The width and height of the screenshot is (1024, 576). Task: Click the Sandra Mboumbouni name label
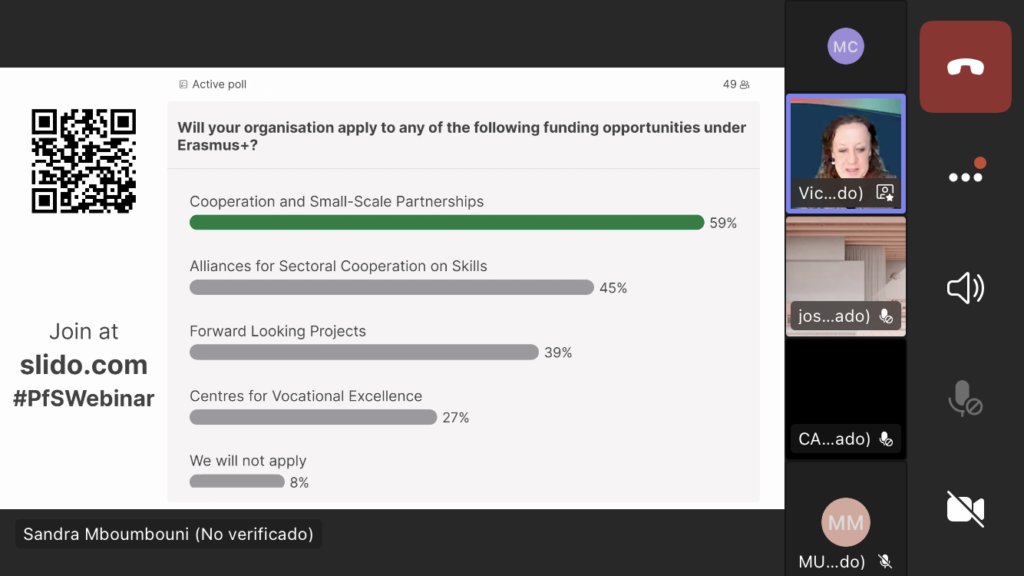point(168,534)
